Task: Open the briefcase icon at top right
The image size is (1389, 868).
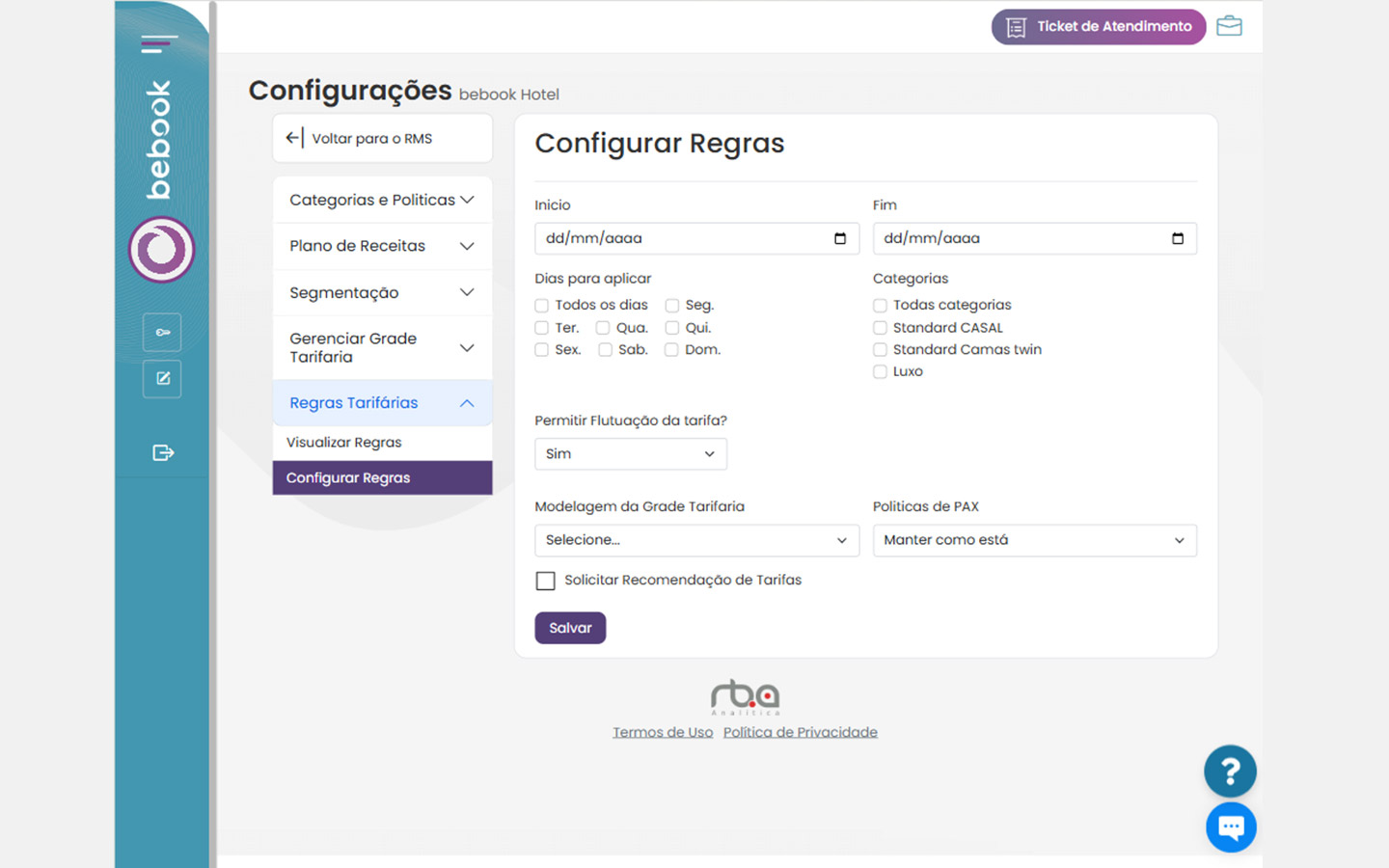Action: coord(1229,26)
